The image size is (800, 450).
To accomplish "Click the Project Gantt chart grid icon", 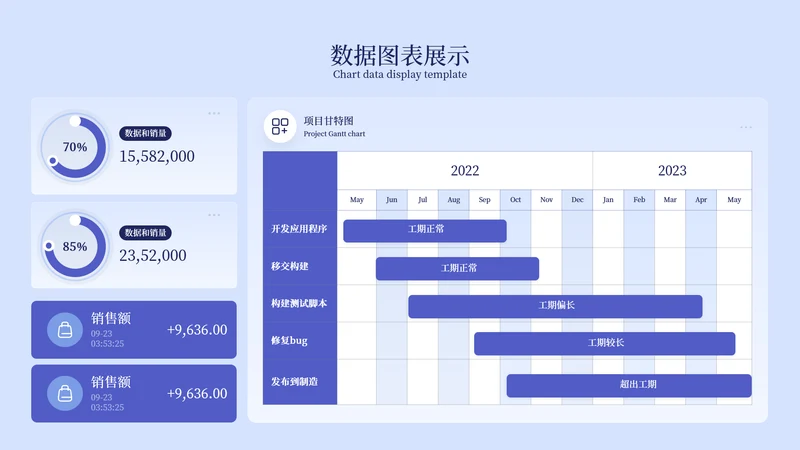I will pos(280,126).
